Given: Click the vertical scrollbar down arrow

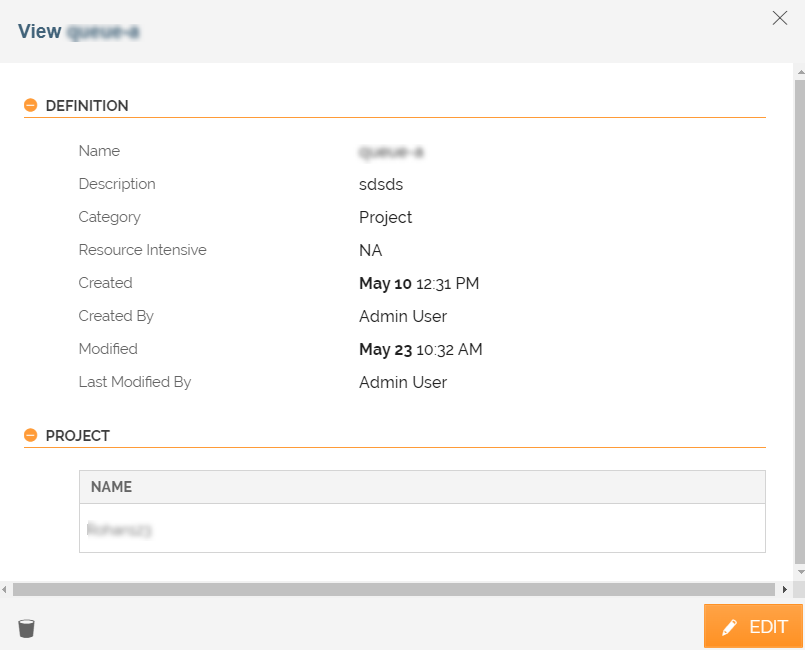Looking at the screenshot, I should (799, 572).
